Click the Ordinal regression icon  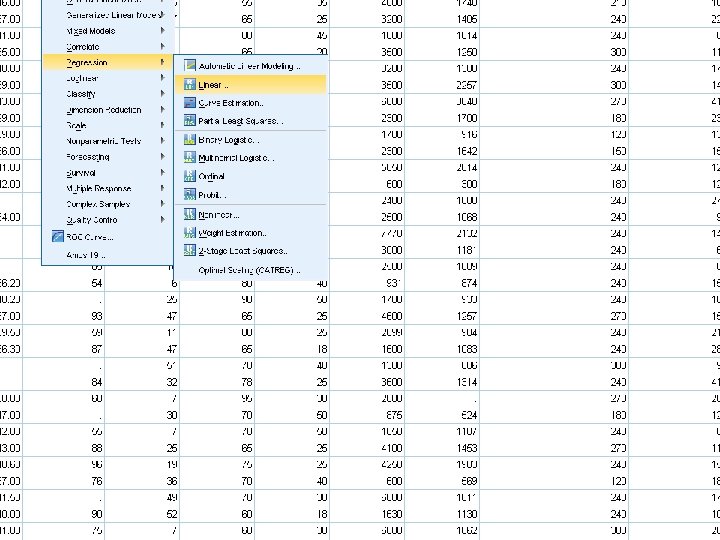(x=190, y=176)
